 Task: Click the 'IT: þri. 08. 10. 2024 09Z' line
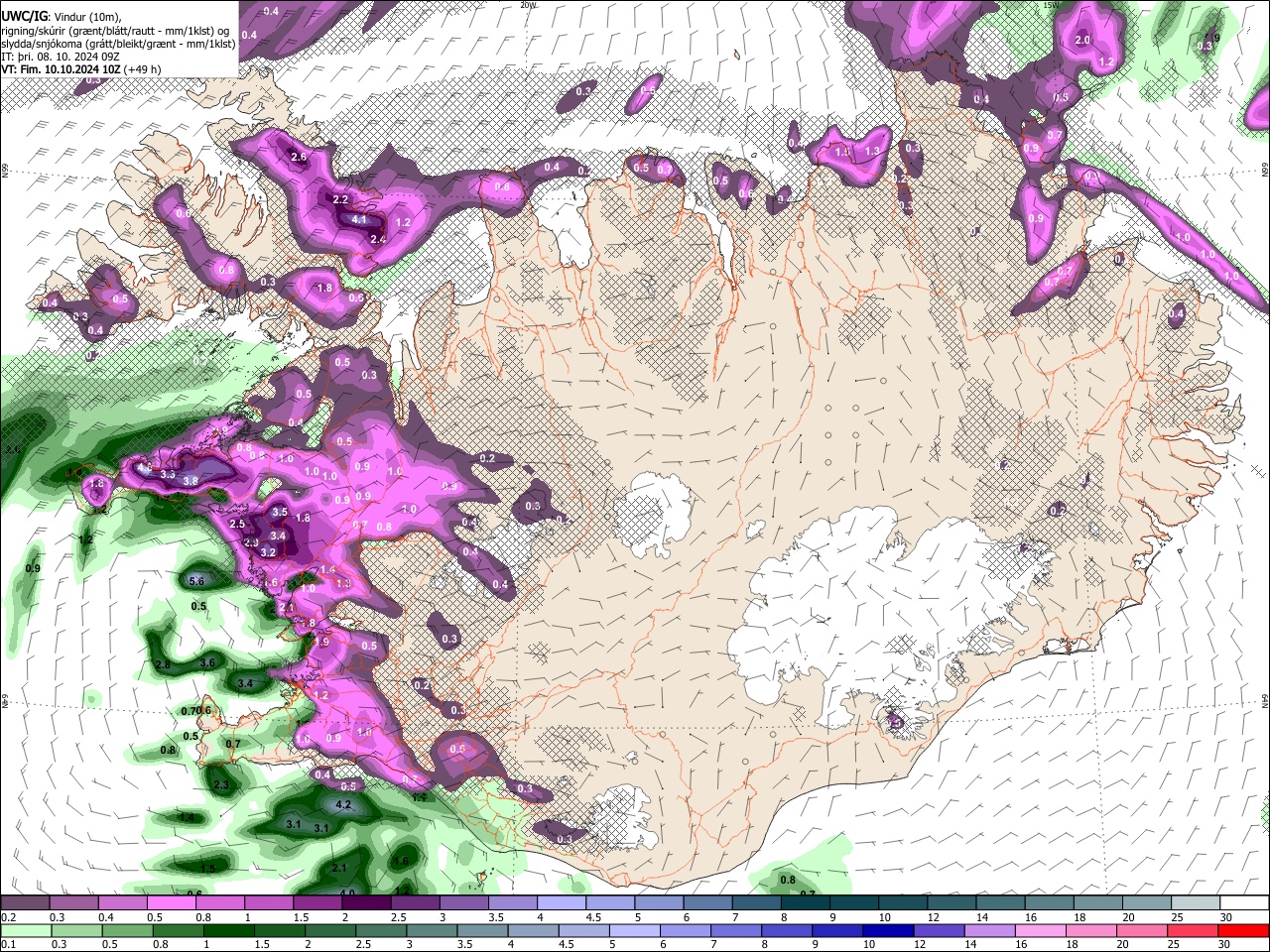61,58
